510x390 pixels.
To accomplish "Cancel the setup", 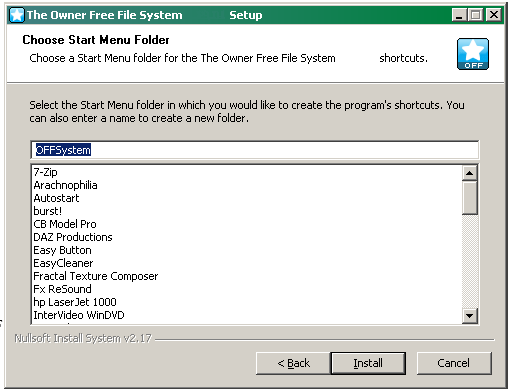I will click(x=454, y=363).
